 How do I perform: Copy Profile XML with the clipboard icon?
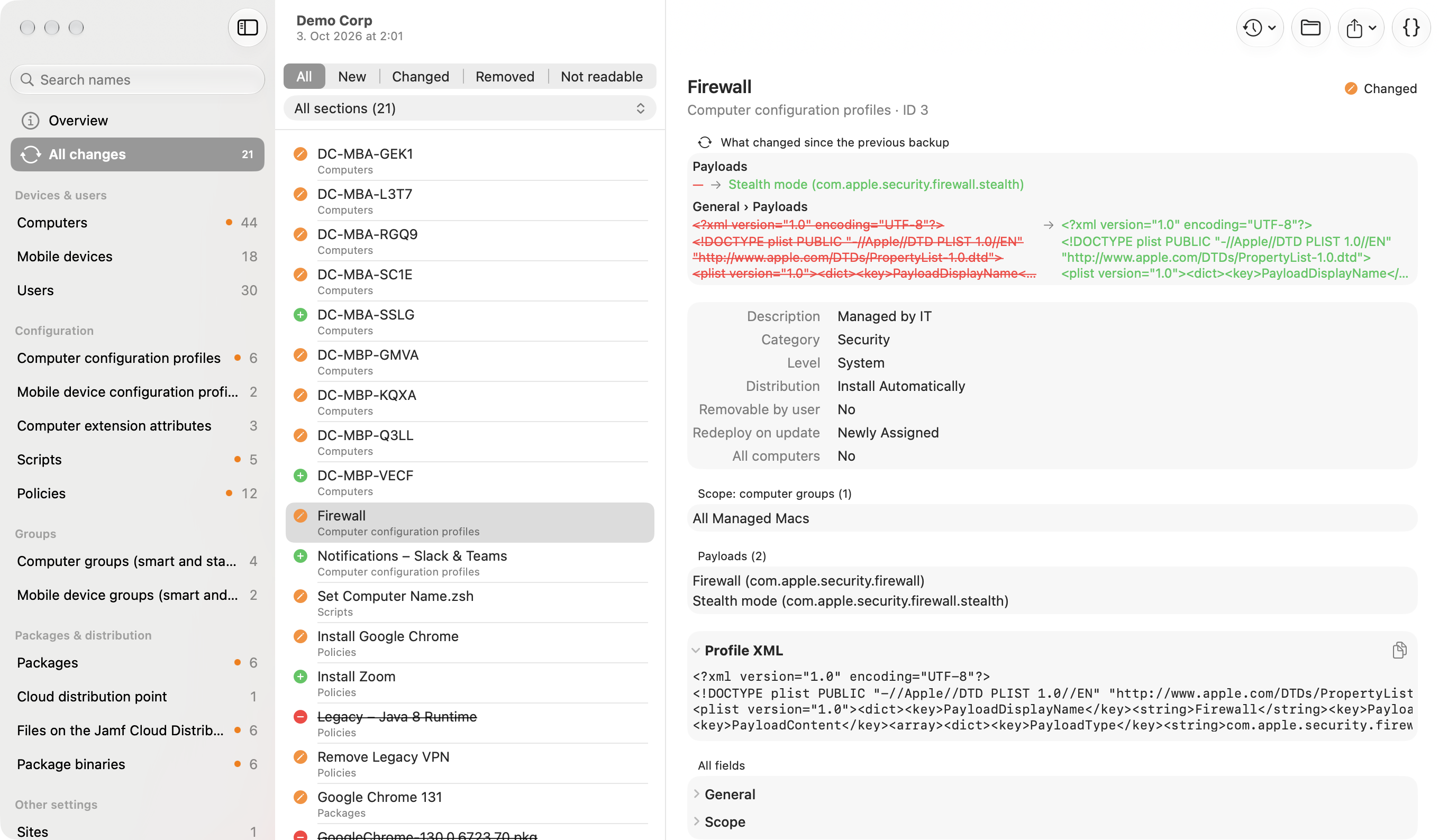[x=1399, y=650]
